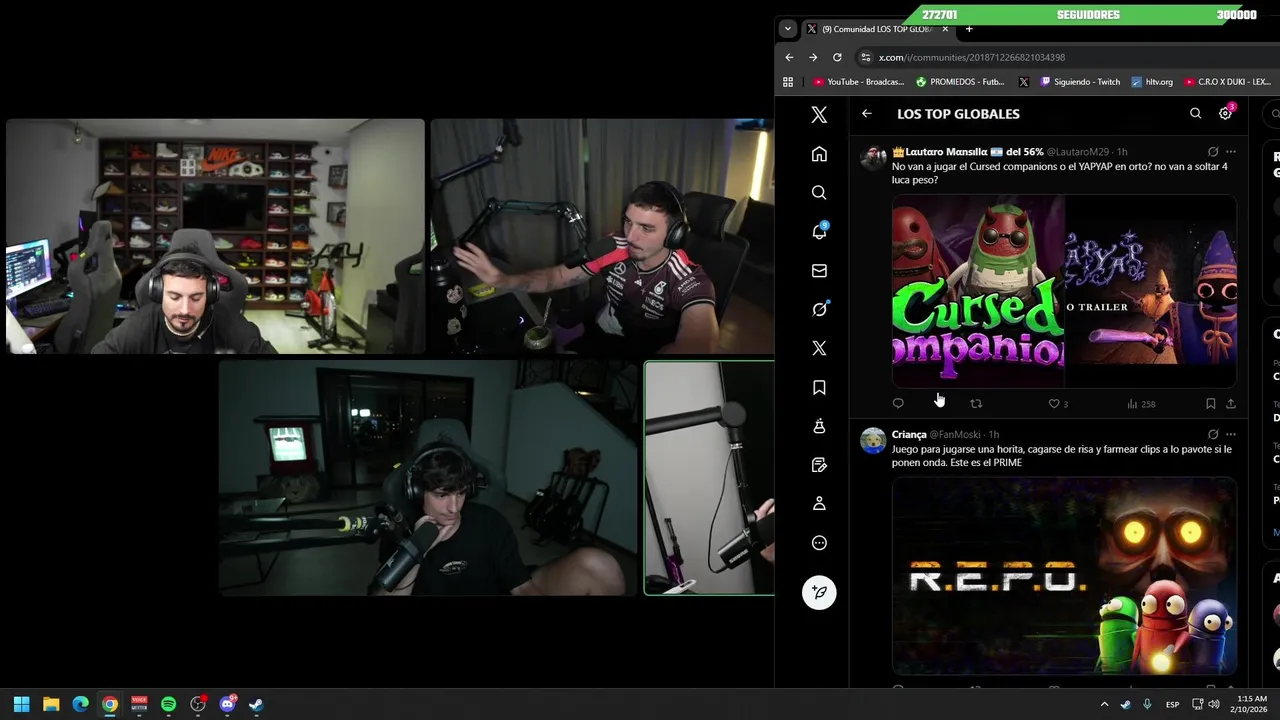The width and height of the screenshot is (1280, 720).
Task: Click the x.com address bar URL
Action: 972,57
